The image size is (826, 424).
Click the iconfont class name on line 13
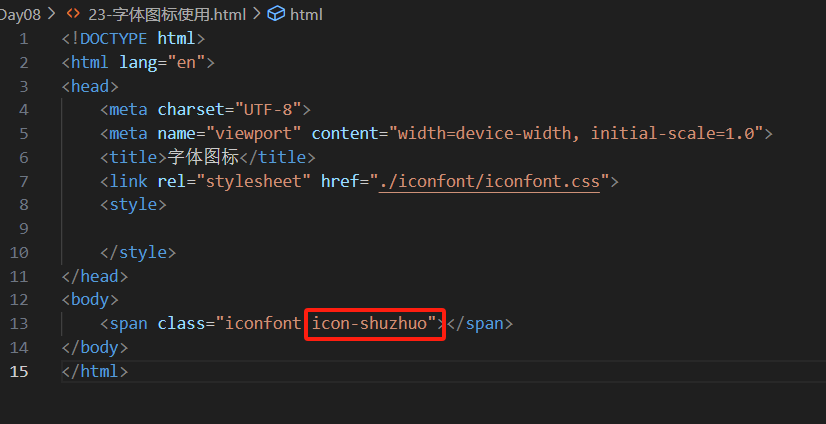pyautogui.click(x=263, y=323)
